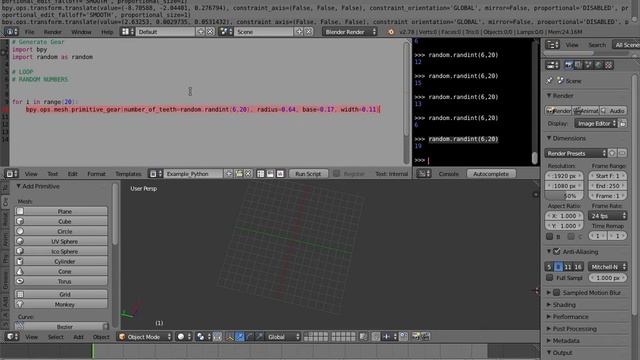Open the Info editor type selector
The image size is (640, 360).
[11, 31]
